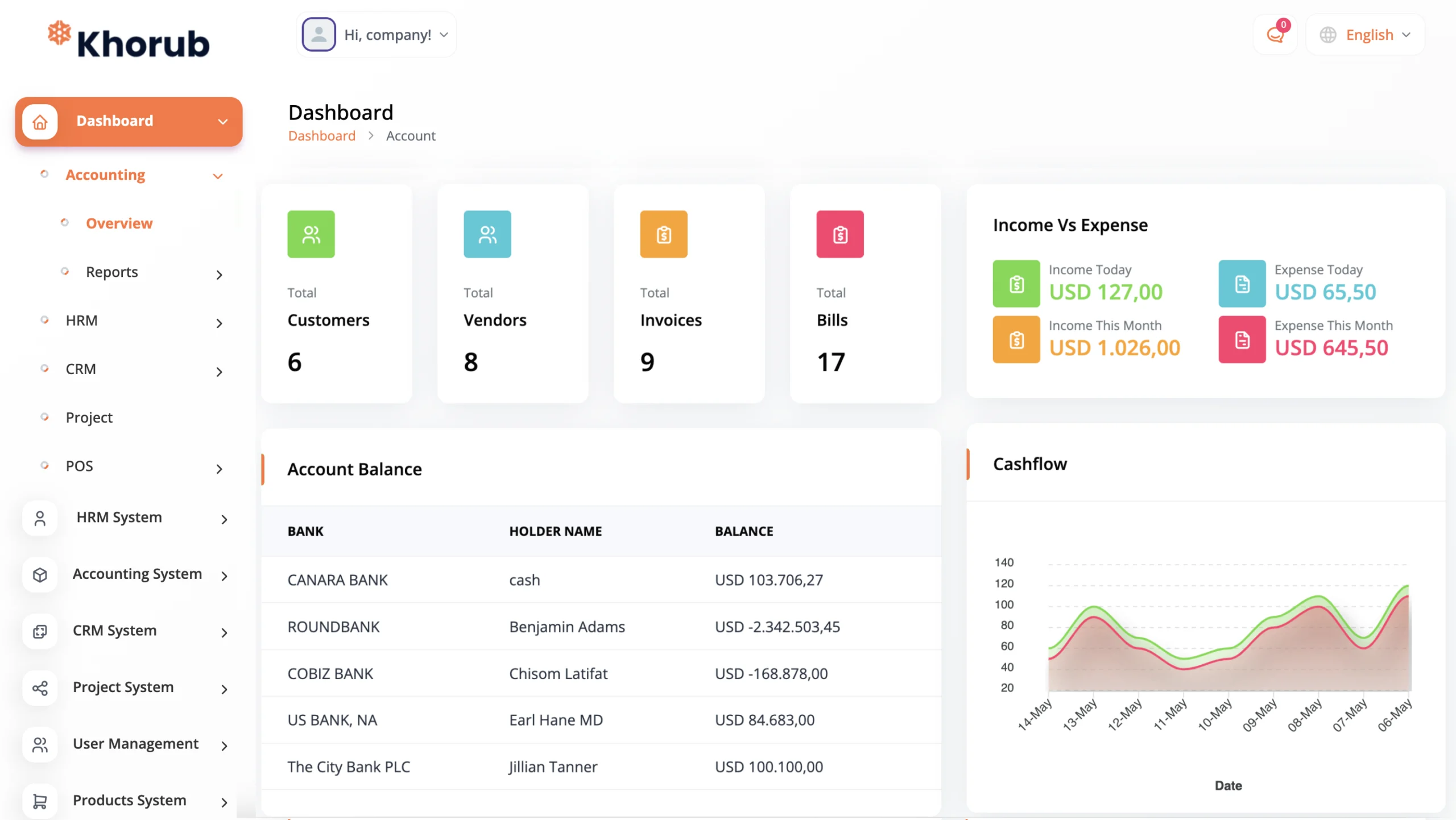The height and width of the screenshot is (820, 1456).
Task: Click the teal Total Vendors icon
Action: click(487, 234)
